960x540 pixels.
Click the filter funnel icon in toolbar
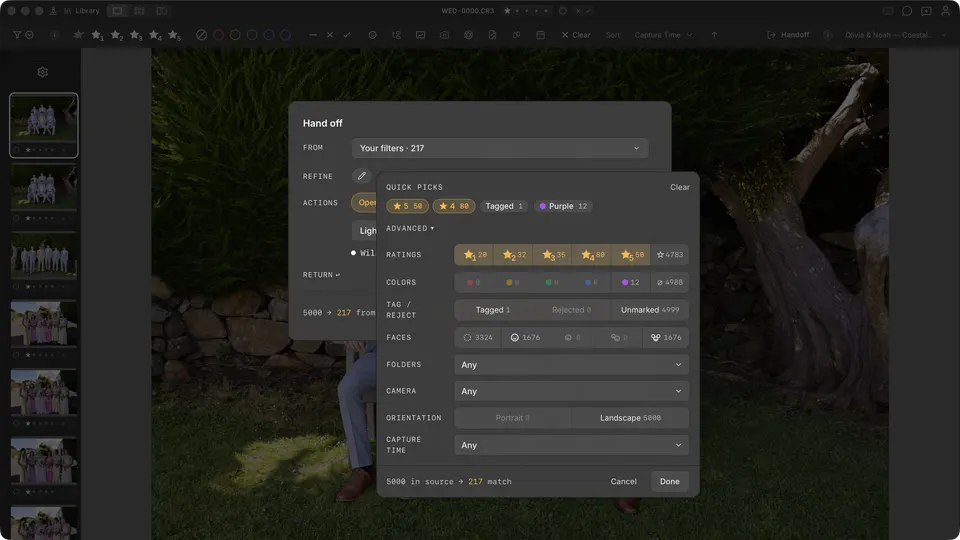click(x=17, y=35)
